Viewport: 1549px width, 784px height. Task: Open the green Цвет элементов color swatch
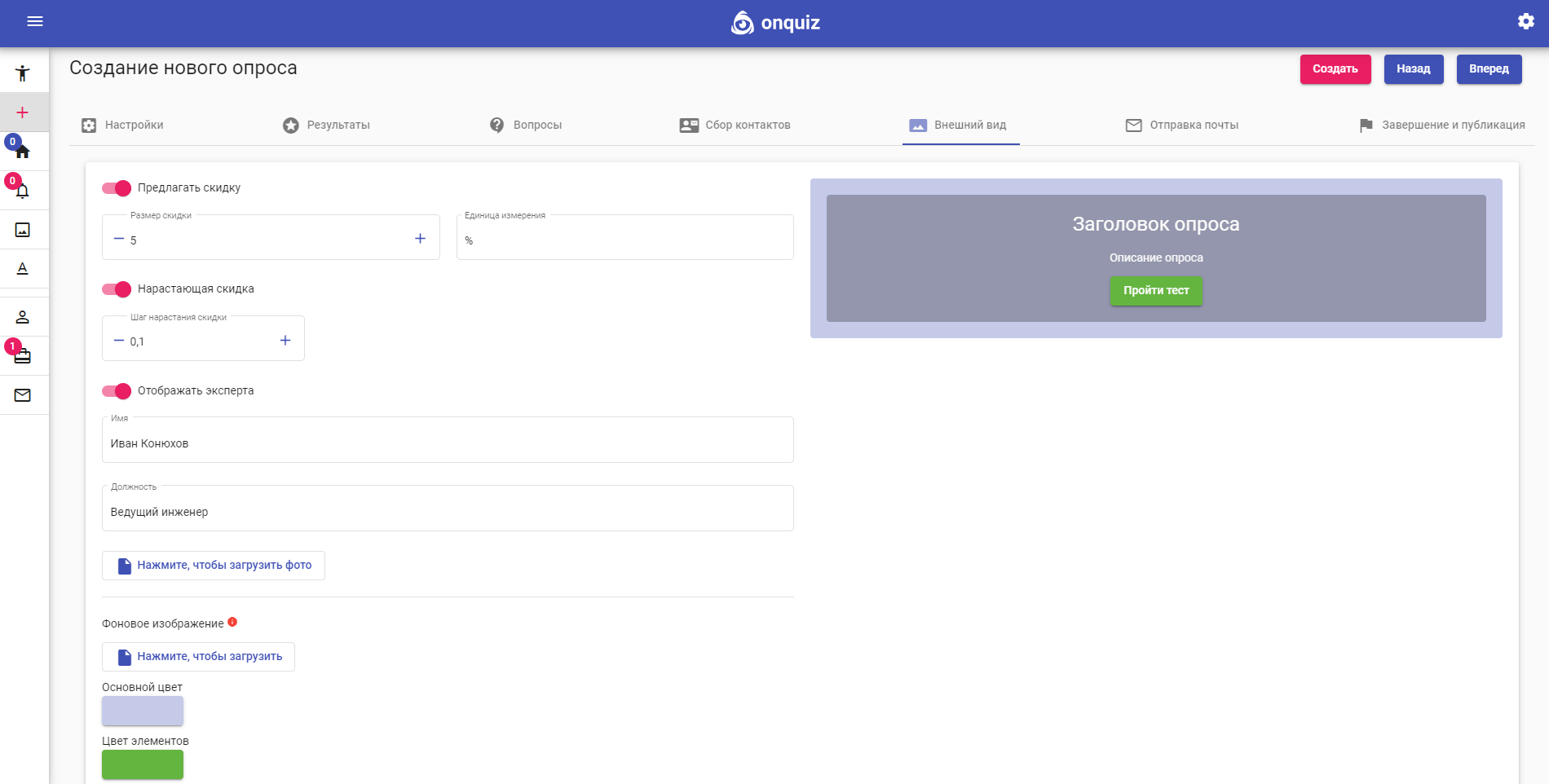pos(143,764)
